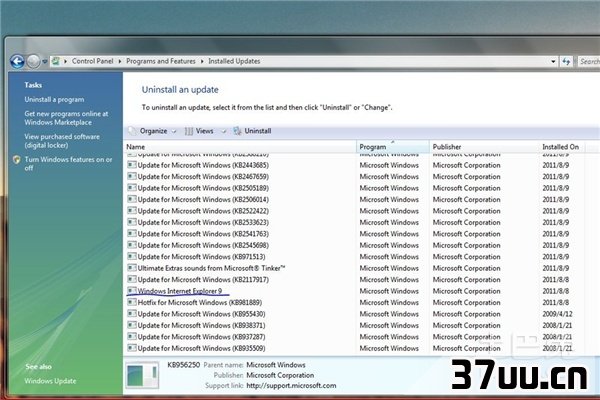Open recent pages dropdown next to Forward

(x=45, y=62)
